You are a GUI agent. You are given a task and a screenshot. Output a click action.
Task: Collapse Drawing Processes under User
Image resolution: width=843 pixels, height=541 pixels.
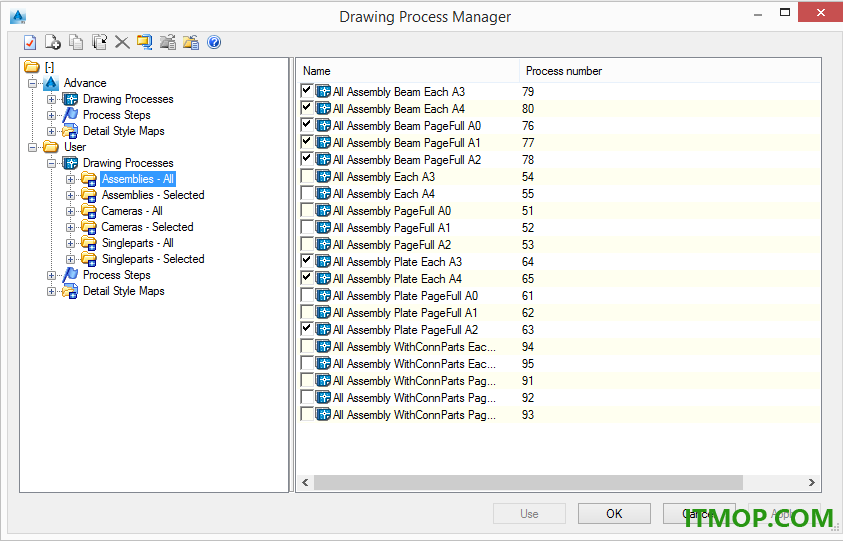pos(52,163)
